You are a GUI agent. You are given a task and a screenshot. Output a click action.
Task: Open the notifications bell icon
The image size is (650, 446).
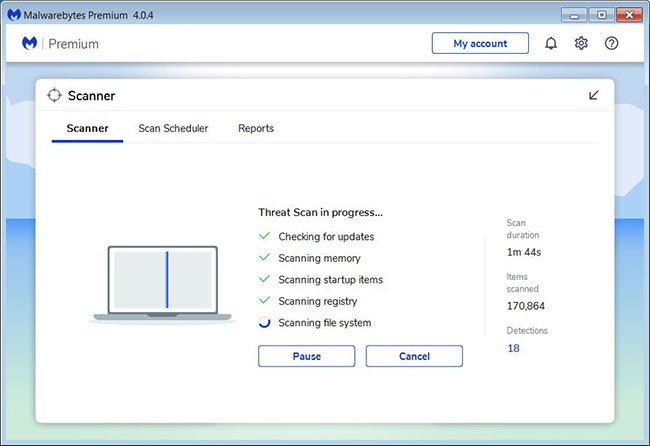551,43
